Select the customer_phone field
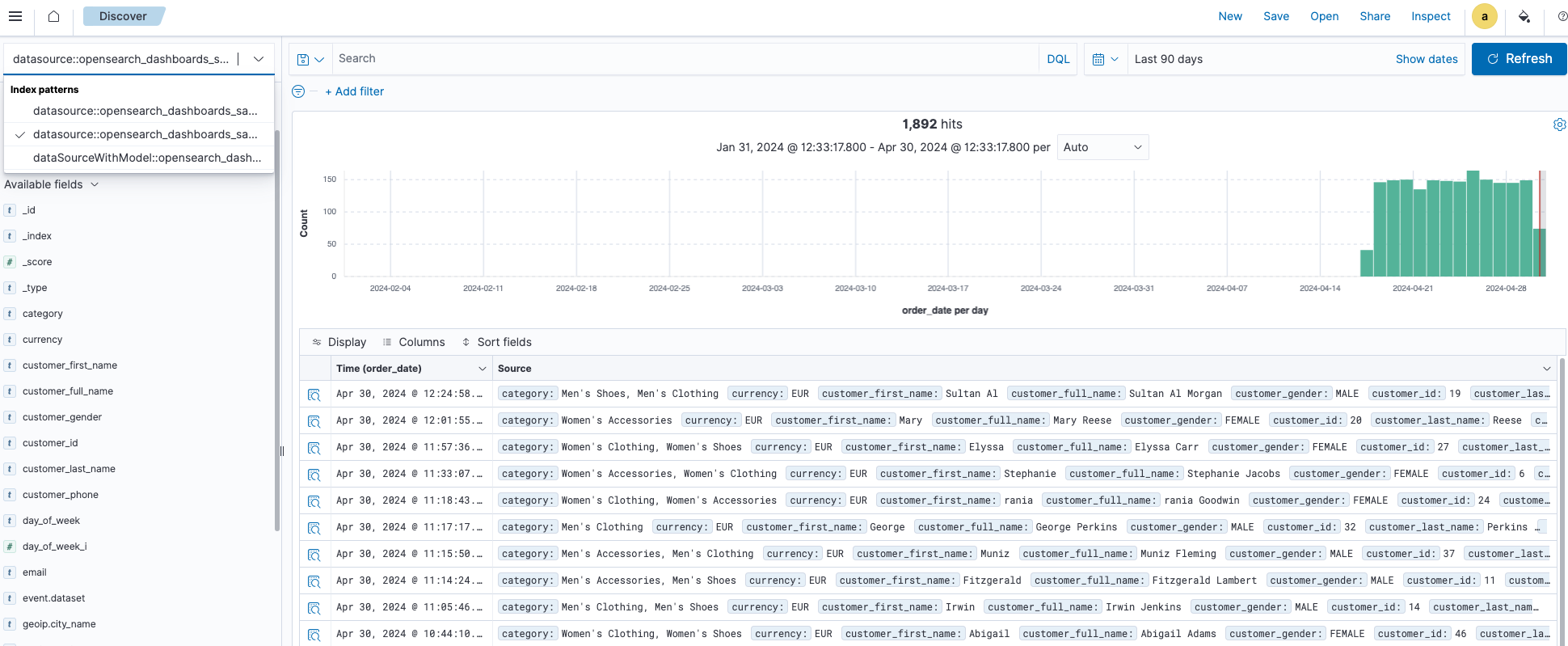The height and width of the screenshot is (646, 1568). (x=61, y=495)
